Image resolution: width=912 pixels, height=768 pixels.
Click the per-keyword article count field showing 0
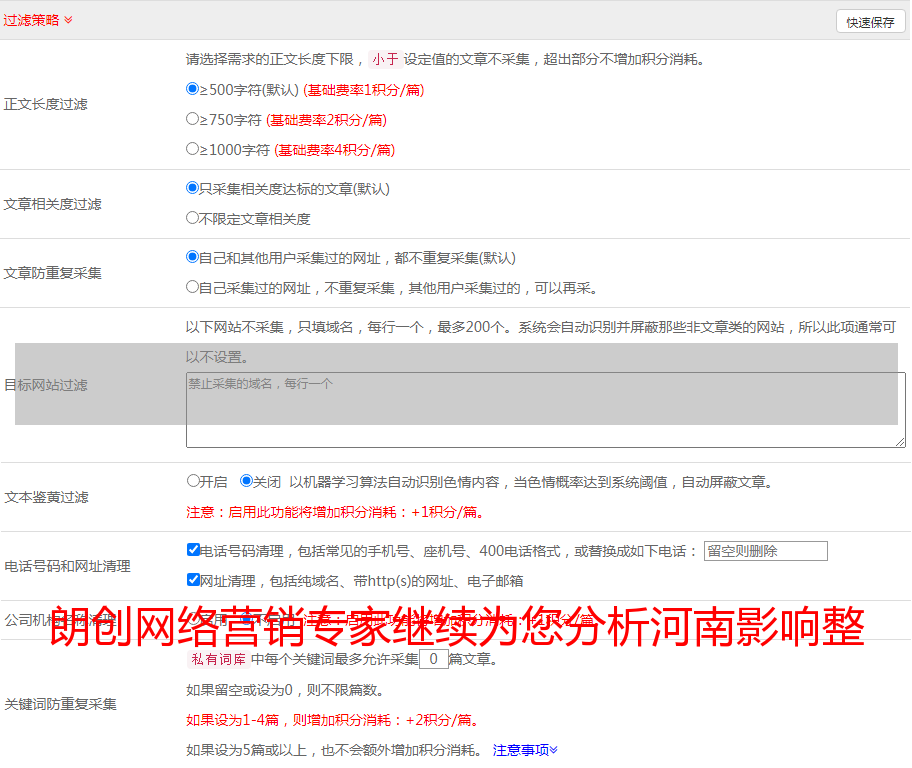click(x=433, y=659)
